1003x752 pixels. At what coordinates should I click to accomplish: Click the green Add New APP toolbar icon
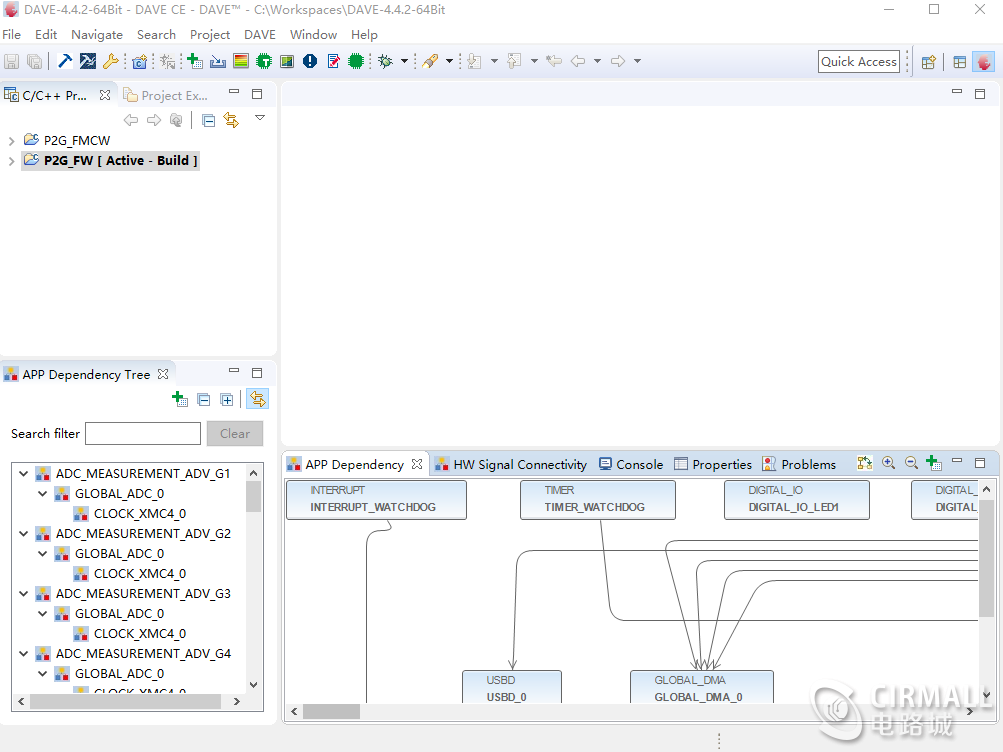coord(195,61)
